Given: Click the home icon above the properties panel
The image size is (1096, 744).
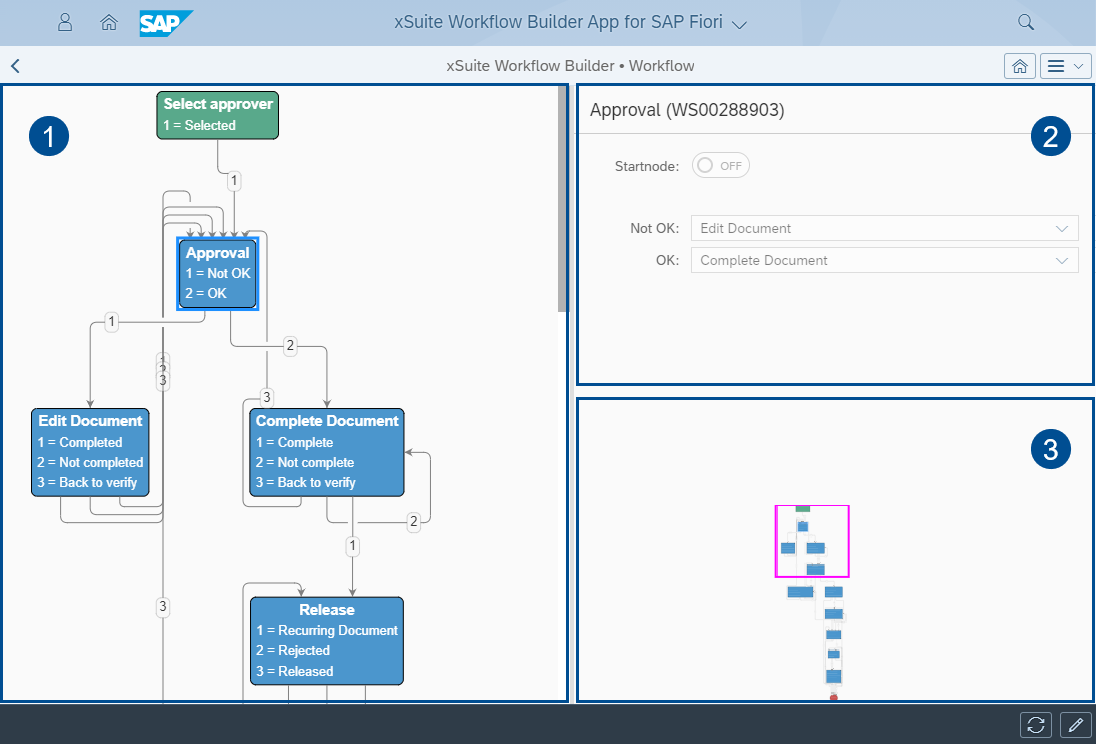Looking at the screenshot, I should tap(1020, 65).
